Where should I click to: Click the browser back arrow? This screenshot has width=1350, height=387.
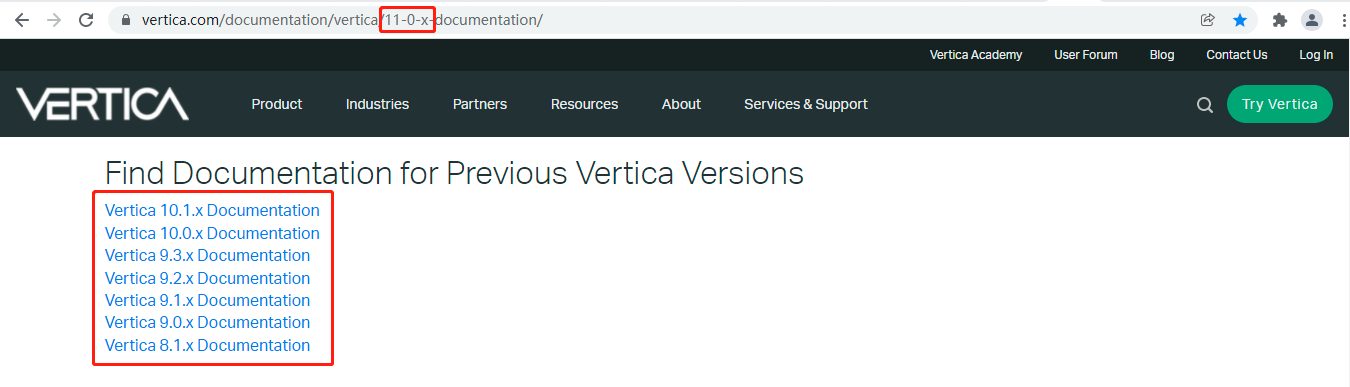click(22, 20)
